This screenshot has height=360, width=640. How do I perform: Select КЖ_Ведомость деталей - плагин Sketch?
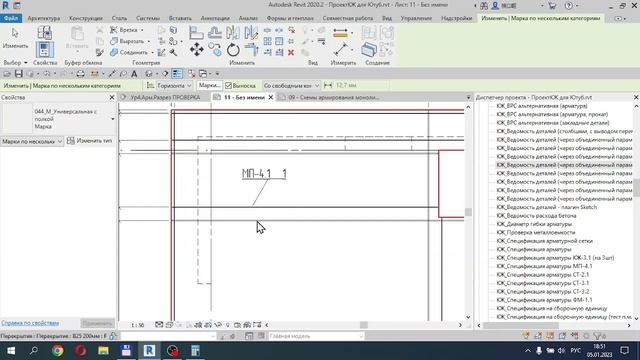point(547,207)
